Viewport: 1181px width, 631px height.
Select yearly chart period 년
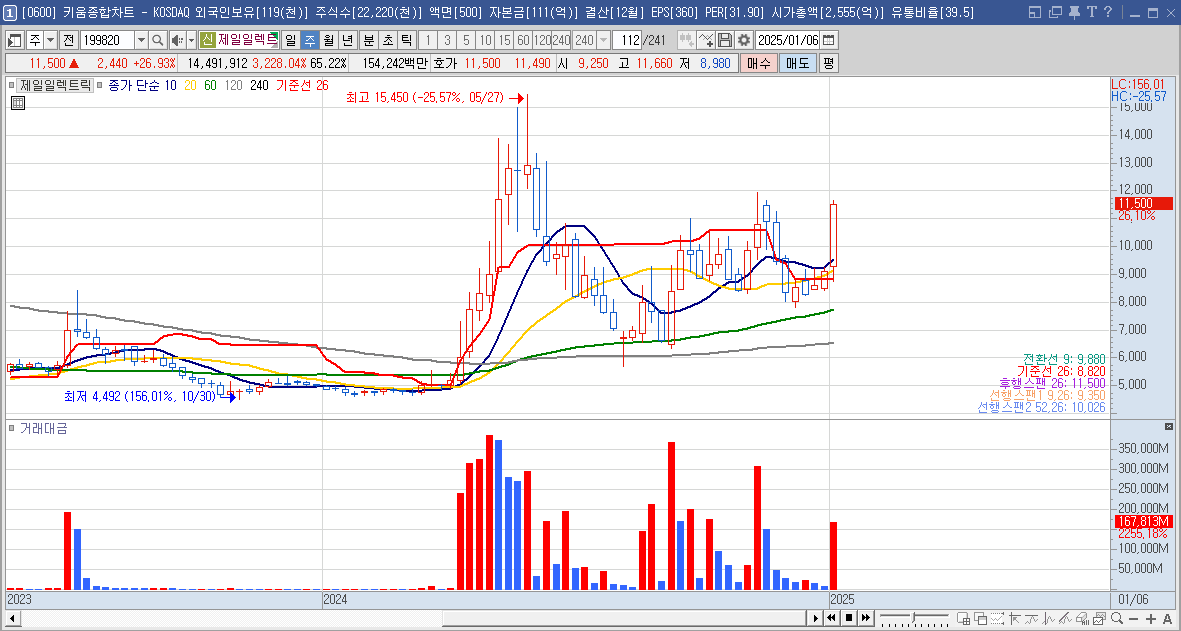(x=346, y=40)
